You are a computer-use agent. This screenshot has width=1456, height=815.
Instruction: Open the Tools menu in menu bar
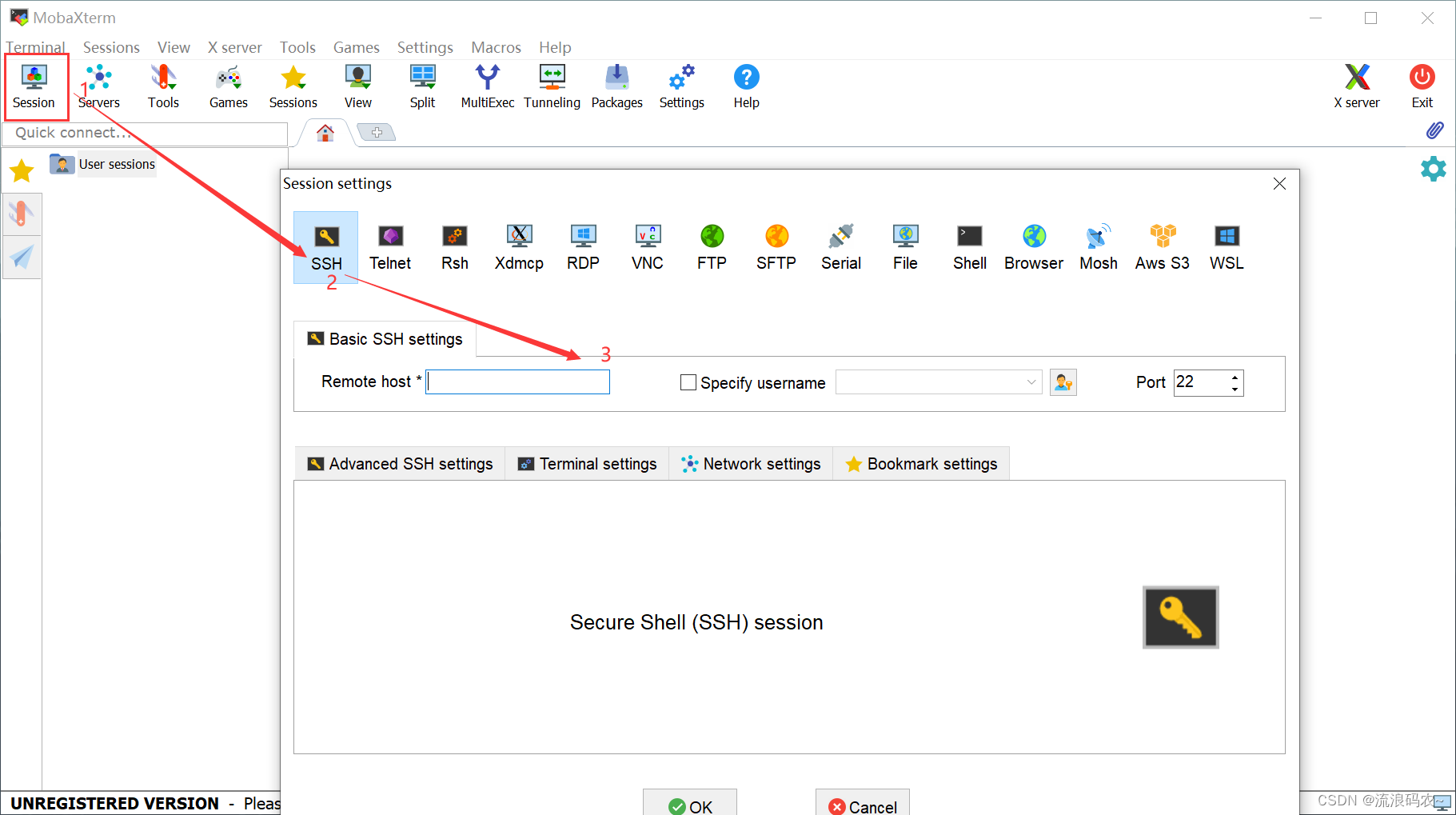click(x=297, y=47)
